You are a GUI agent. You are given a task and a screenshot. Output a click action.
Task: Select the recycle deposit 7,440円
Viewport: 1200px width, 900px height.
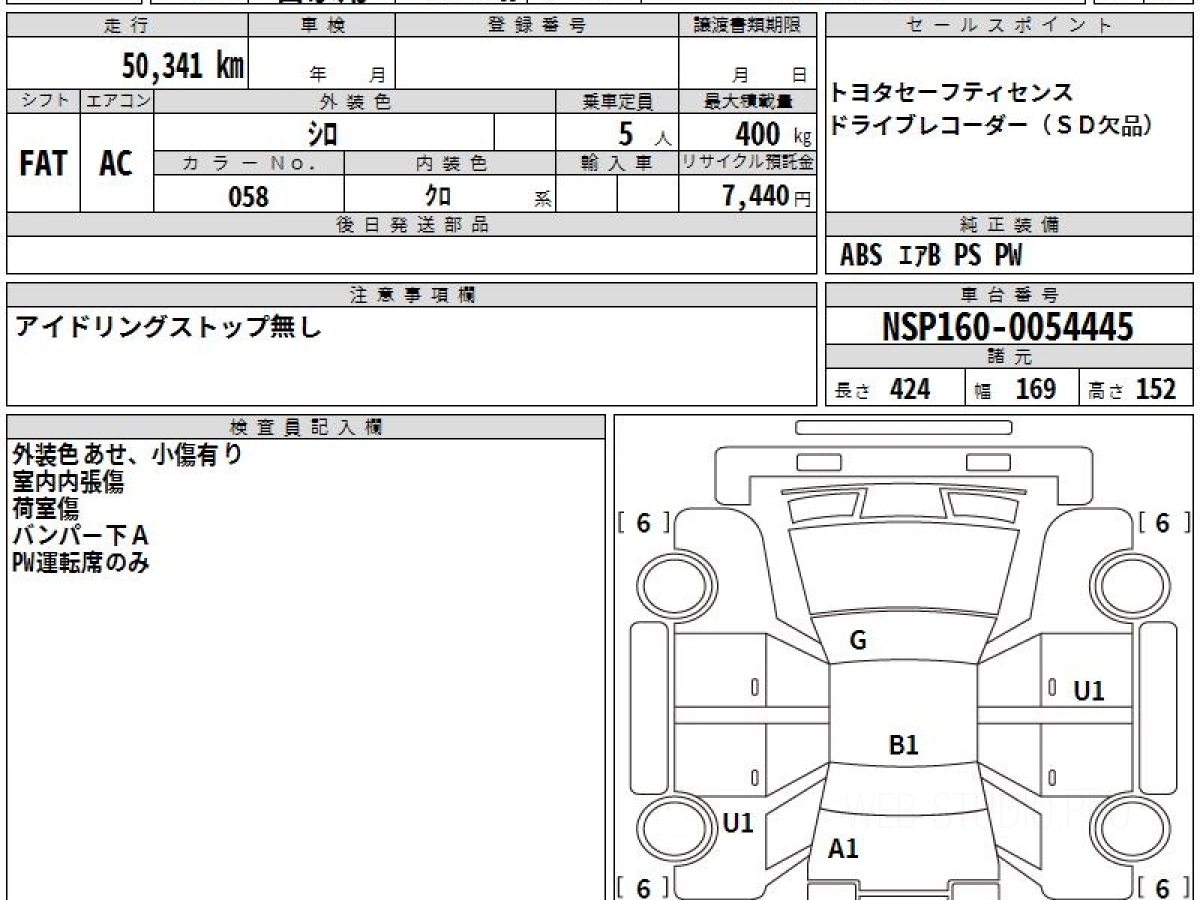point(766,197)
